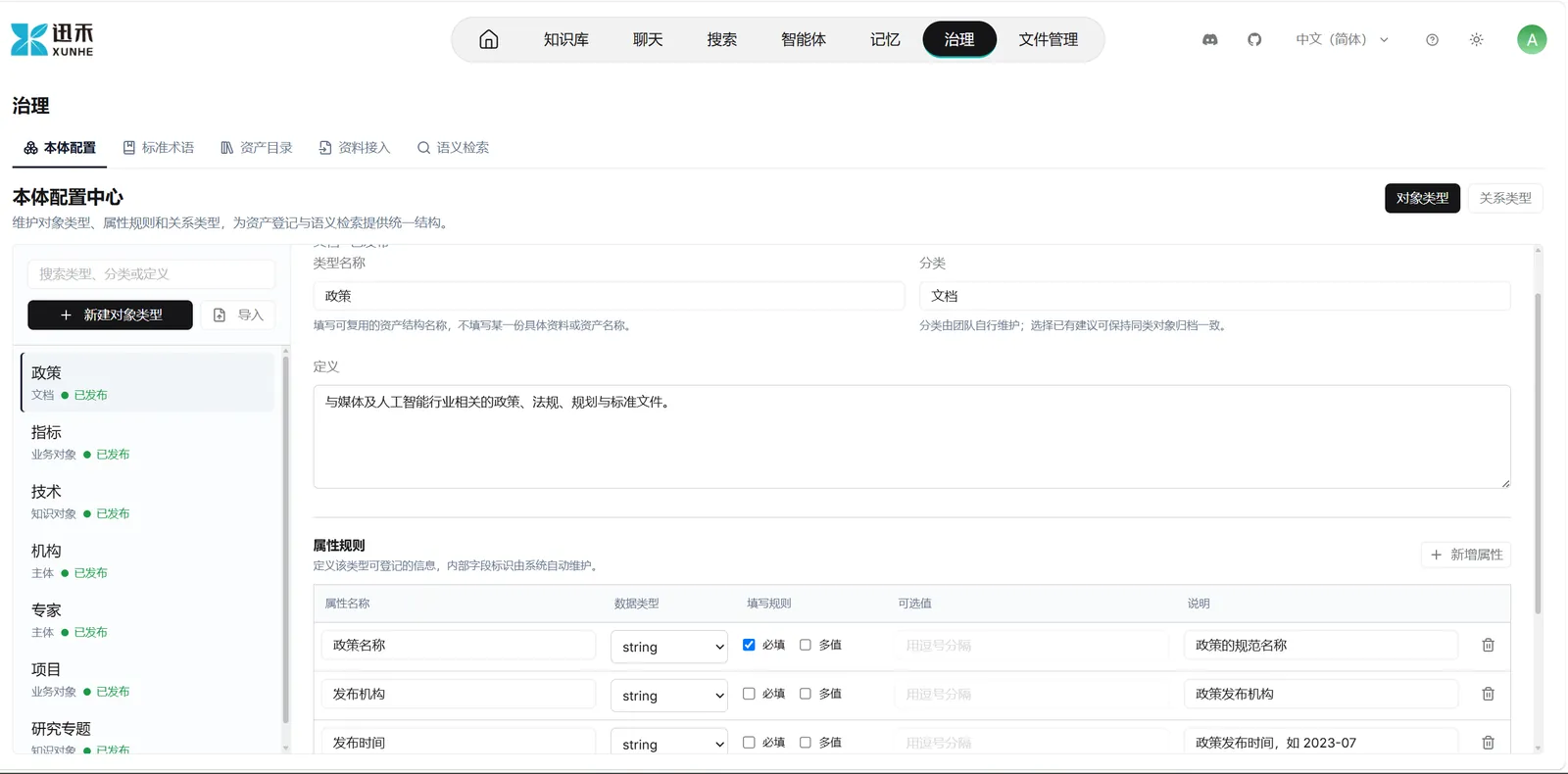Select 专家 in object type list
Viewport: 1568px width, 774px height.
coord(148,620)
